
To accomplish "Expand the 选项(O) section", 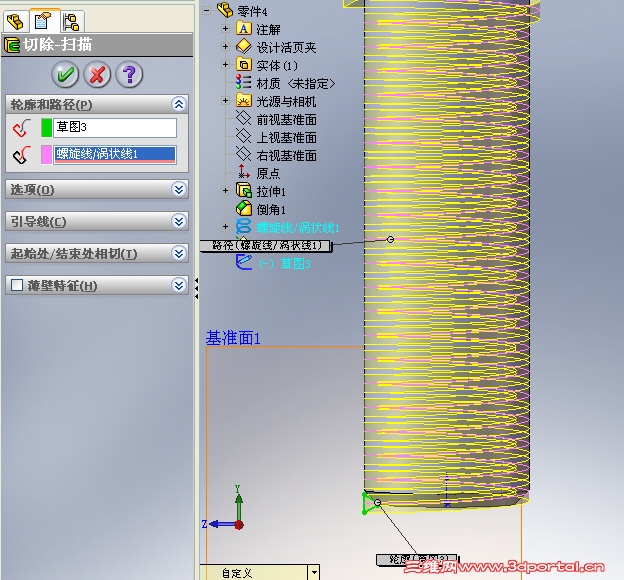I will (x=179, y=189).
